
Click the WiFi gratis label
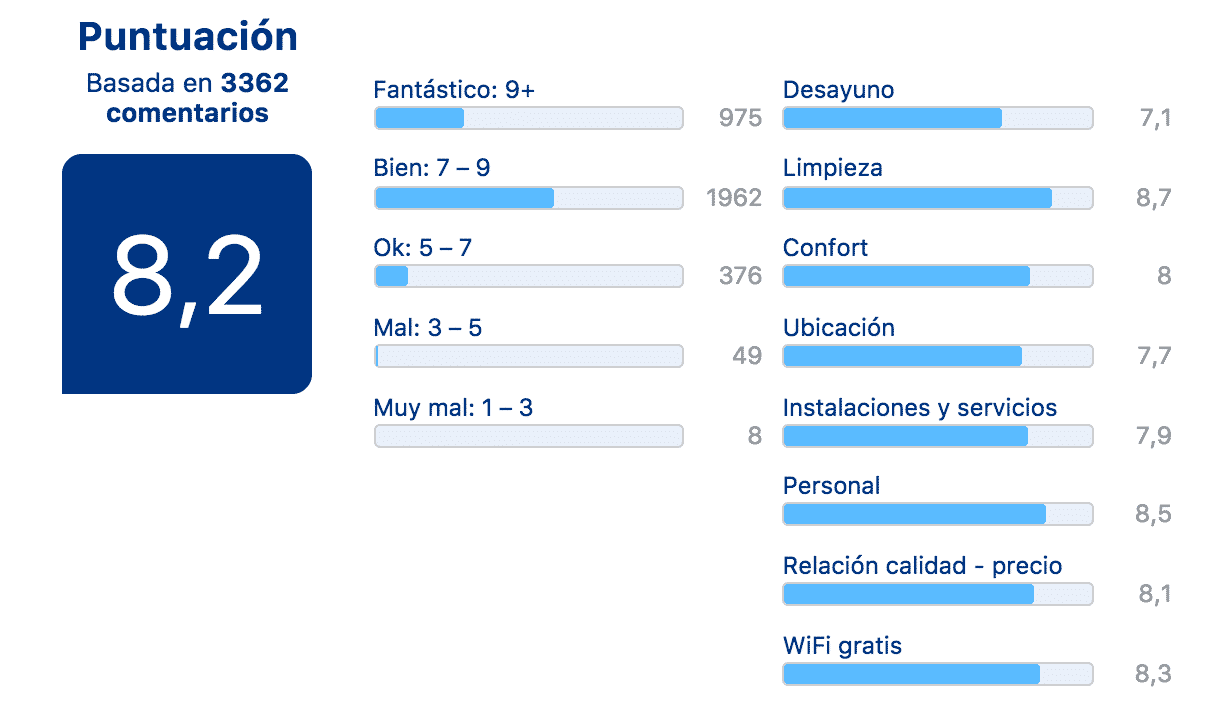click(x=842, y=646)
